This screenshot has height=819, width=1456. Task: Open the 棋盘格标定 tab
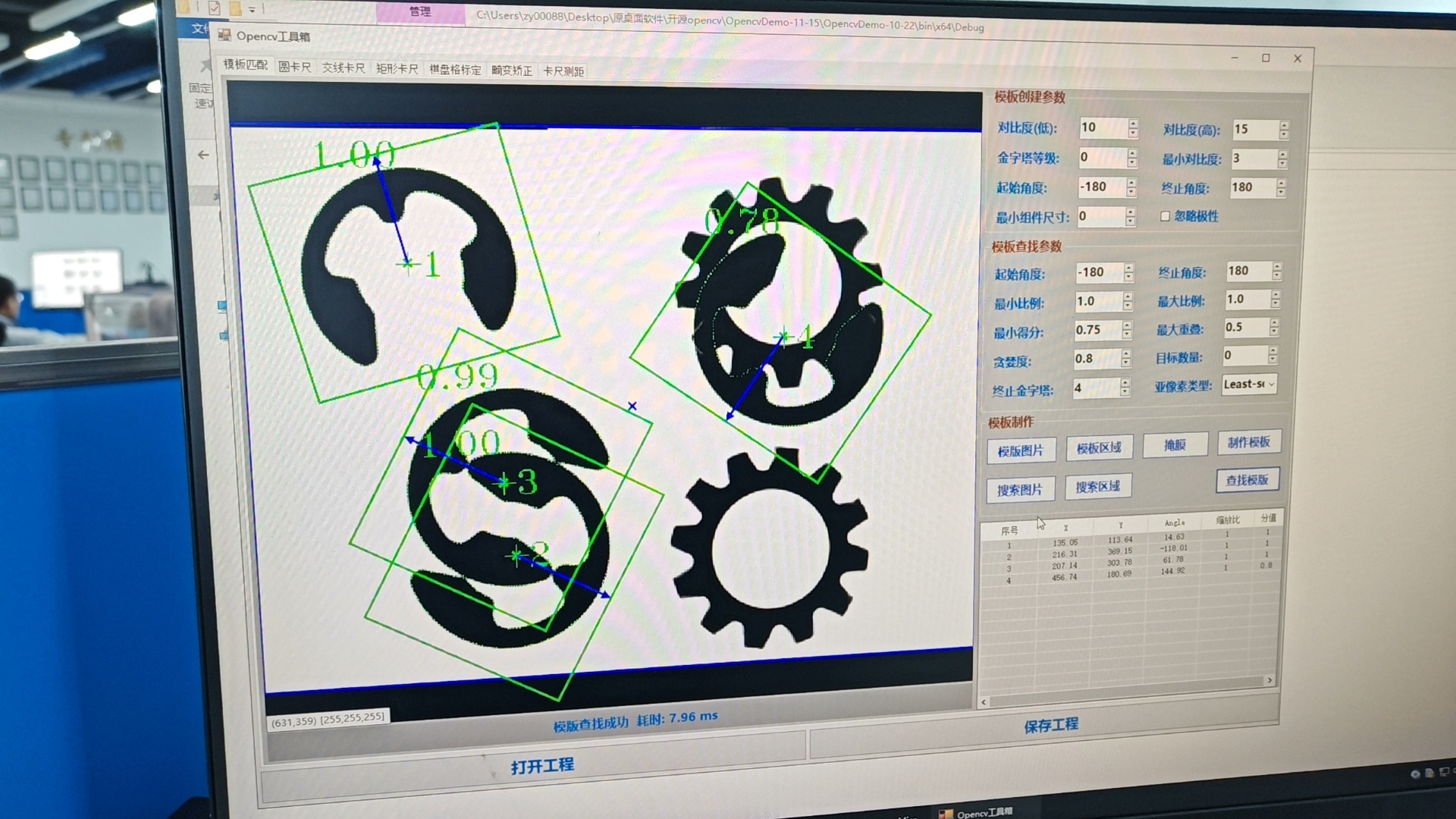point(455,69)
